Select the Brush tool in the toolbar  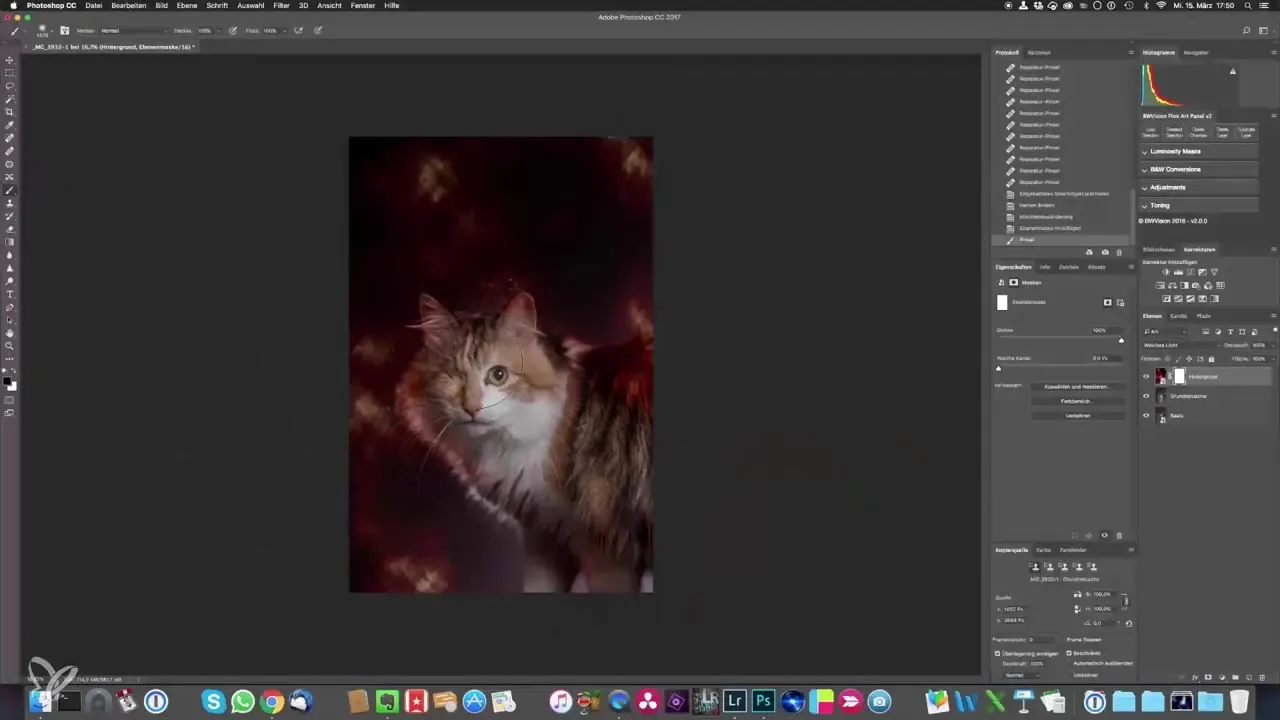click(x=10, y=190)
